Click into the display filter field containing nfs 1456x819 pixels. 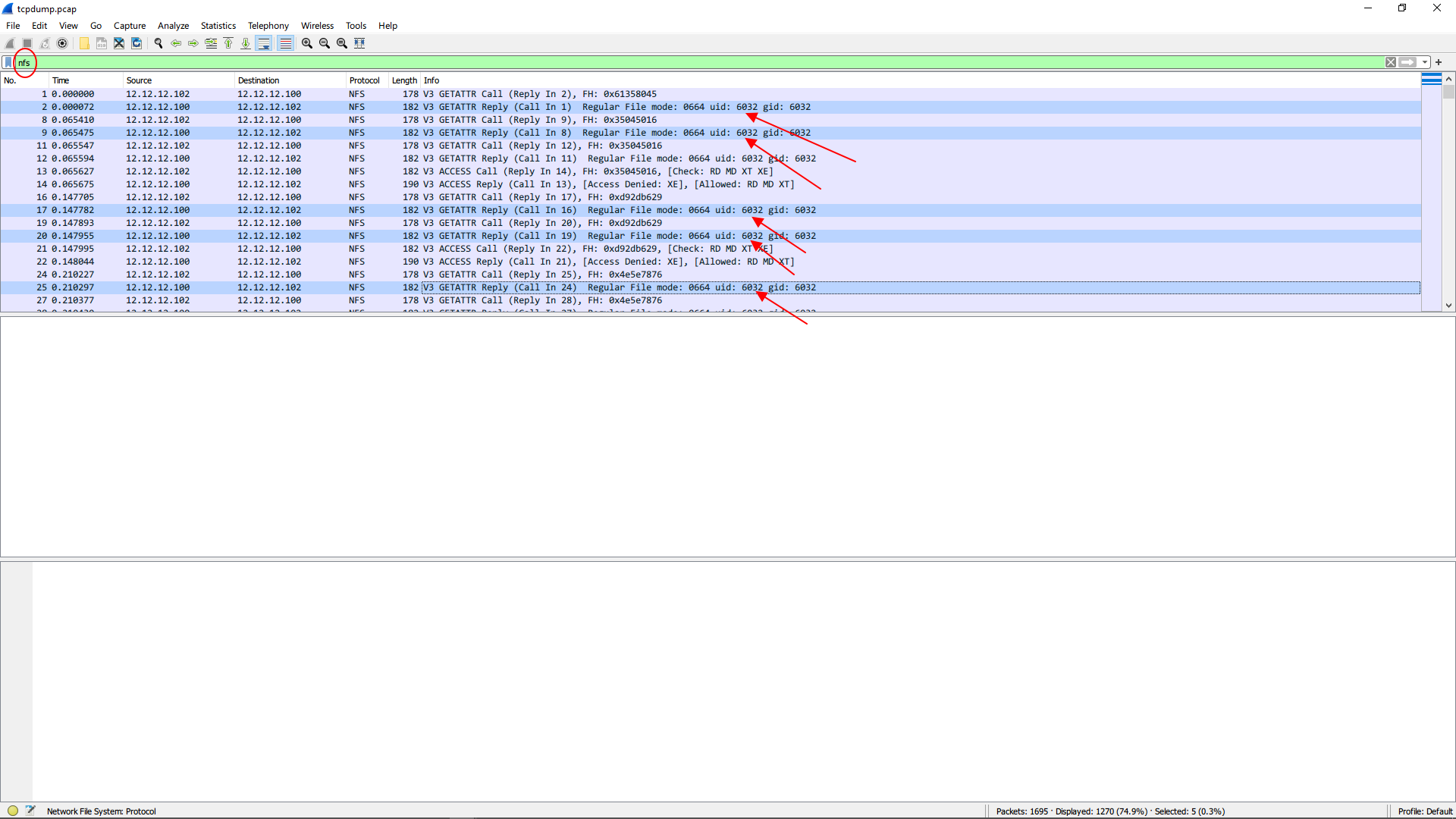coord(698,62)
